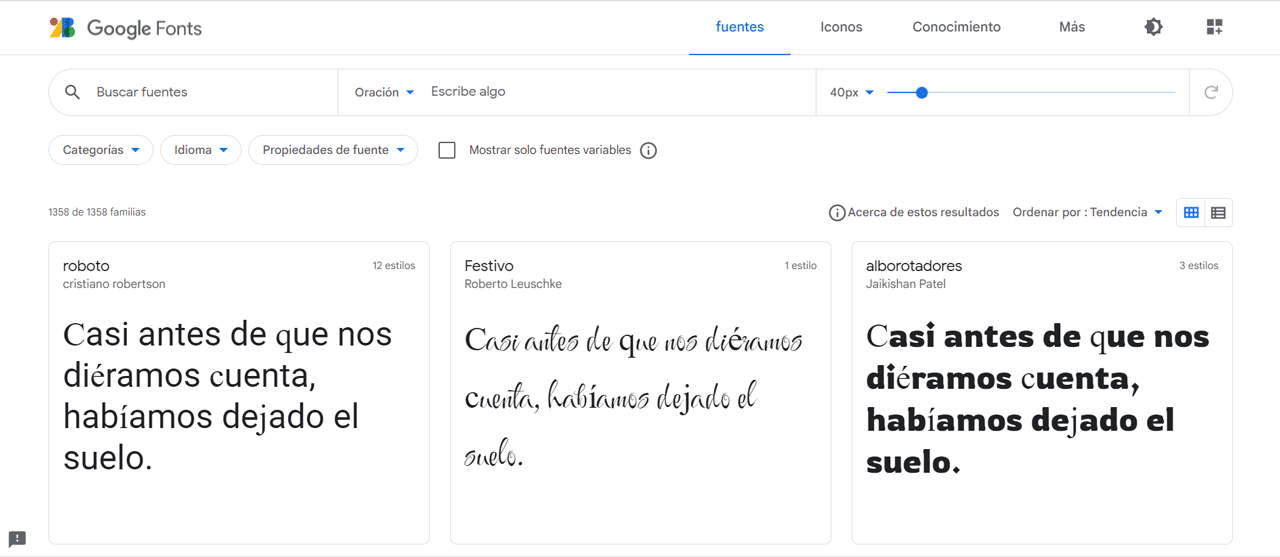
Task: Click Acerca de estos resultados
Action: pos(914,212)
